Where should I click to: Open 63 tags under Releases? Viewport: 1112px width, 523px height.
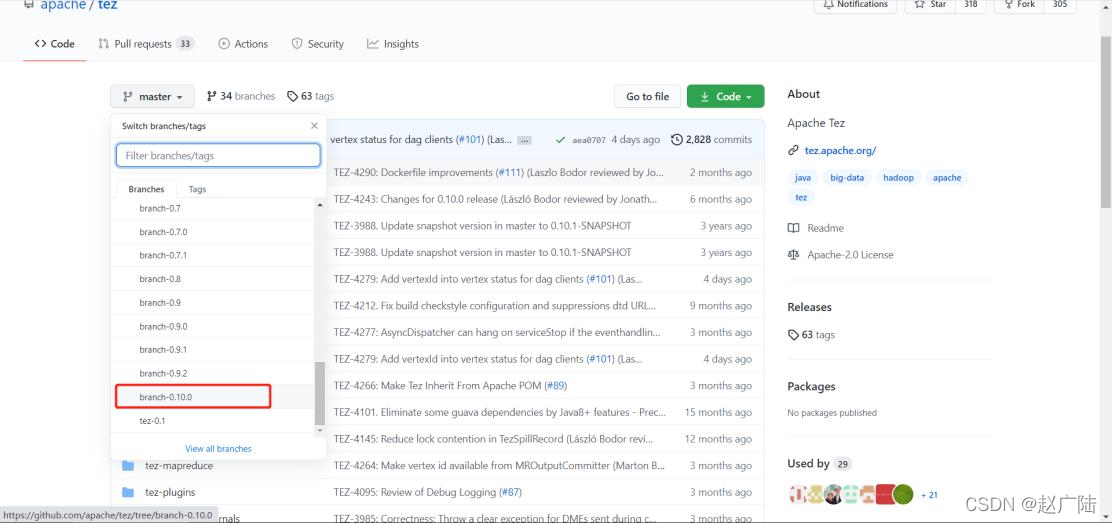pyautogui.click(x=811, y=334)
